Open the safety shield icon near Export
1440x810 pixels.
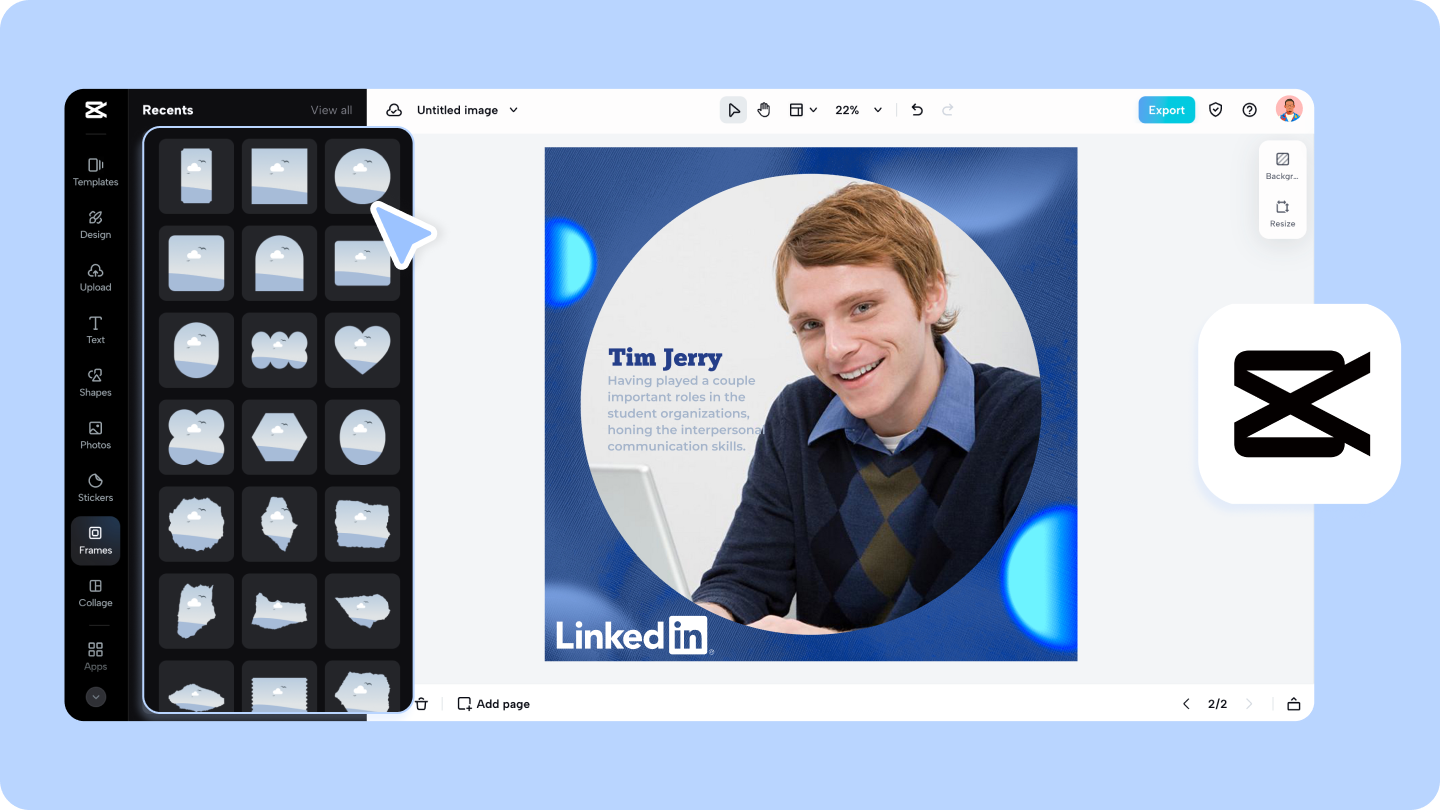1215,110
